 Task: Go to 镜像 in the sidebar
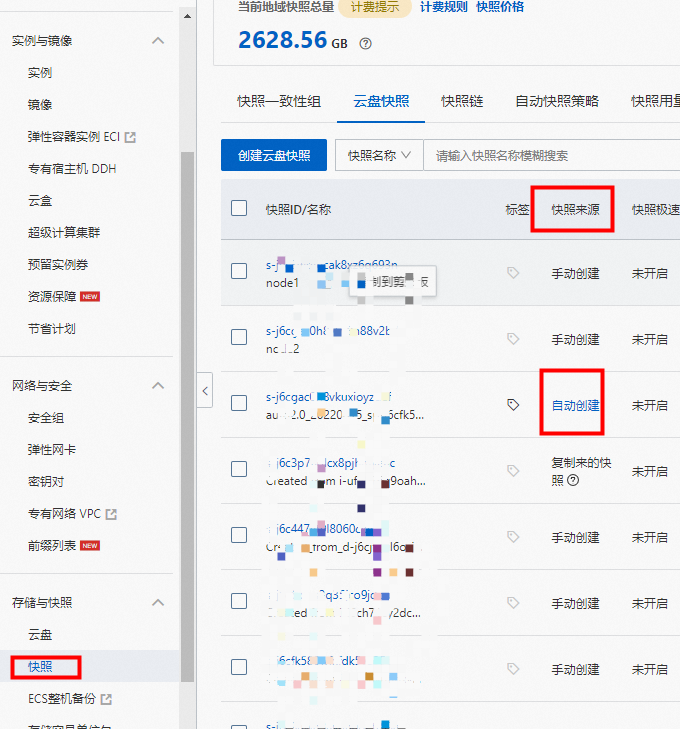coord(40,105)
